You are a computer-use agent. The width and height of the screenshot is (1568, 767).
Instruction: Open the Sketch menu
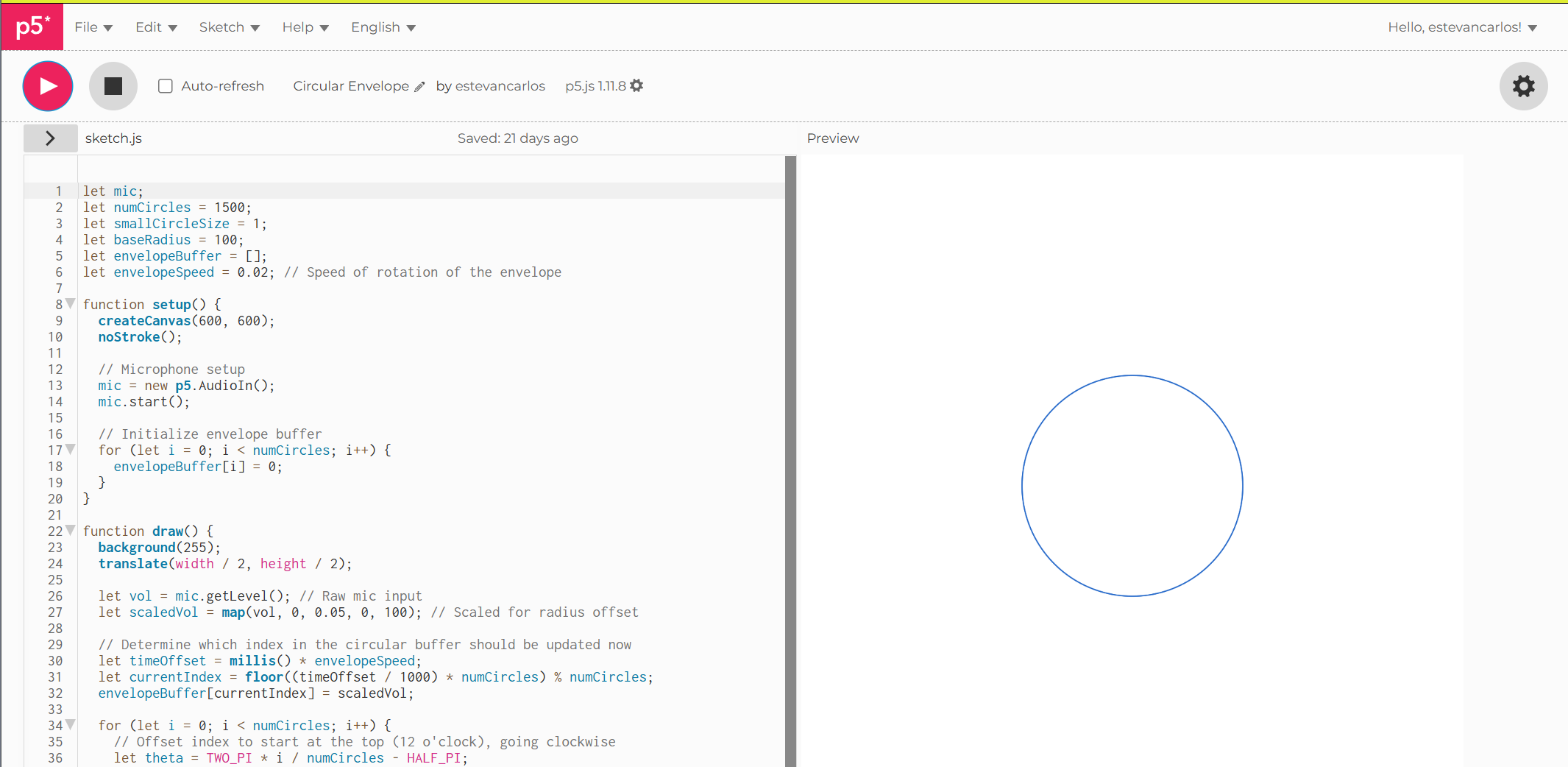tap(229, 27)
